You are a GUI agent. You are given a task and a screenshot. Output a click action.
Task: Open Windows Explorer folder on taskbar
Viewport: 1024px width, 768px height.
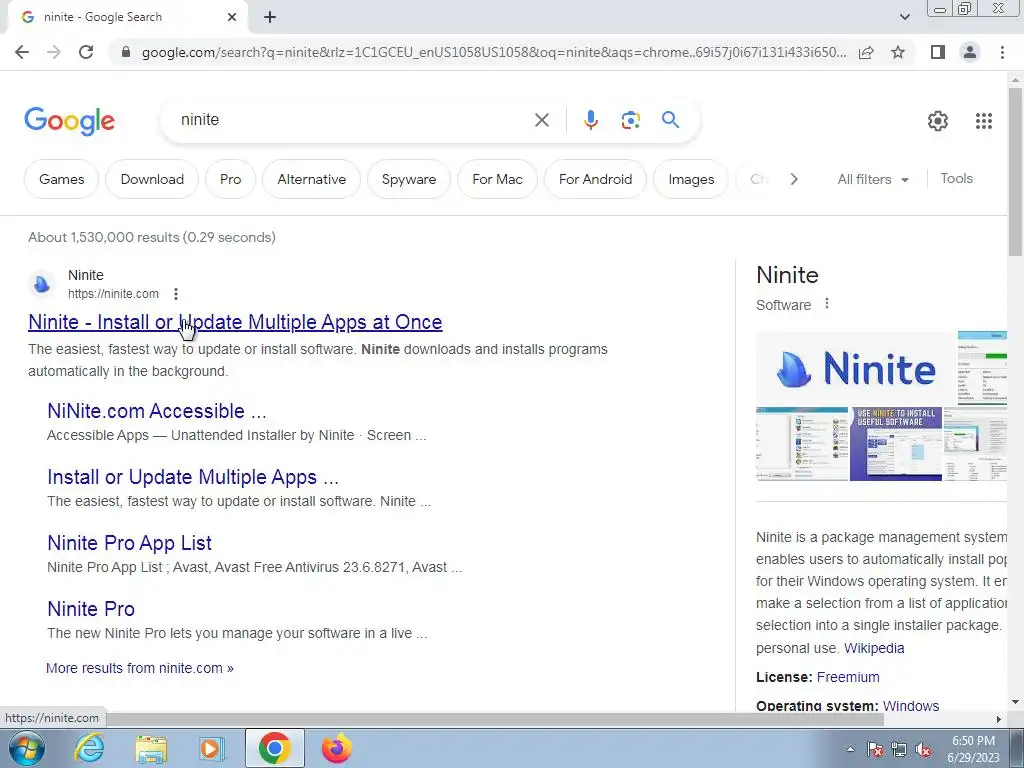point(151,748)
